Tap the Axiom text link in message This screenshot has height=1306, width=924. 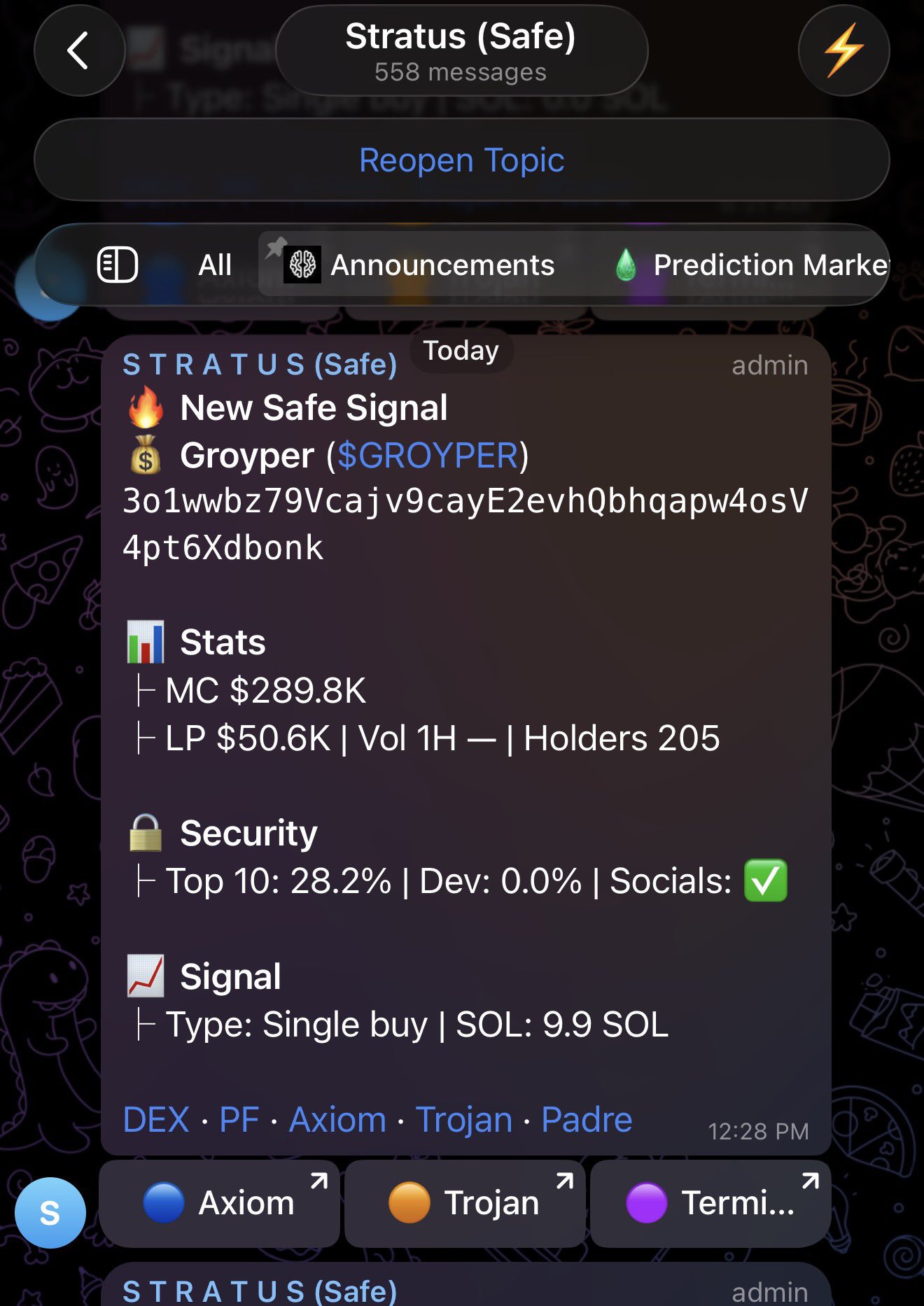[337, 1119]
